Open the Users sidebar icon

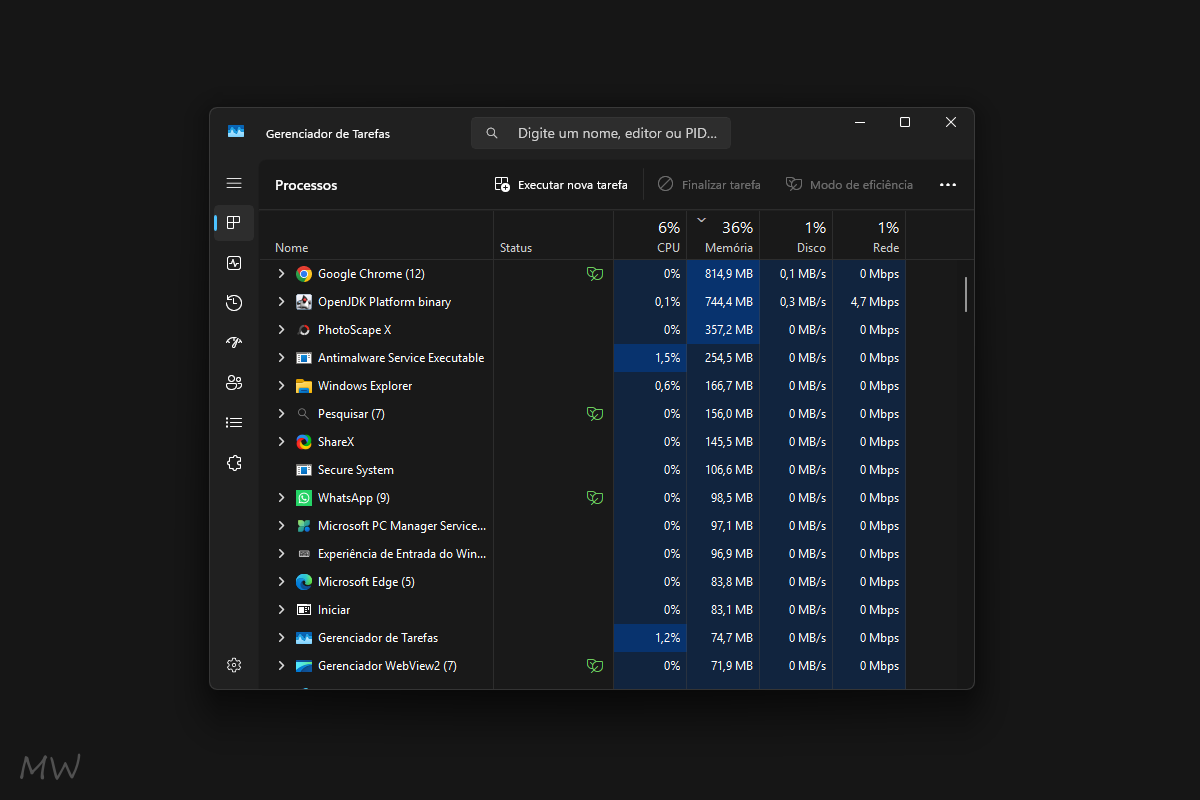click(234, 383)
